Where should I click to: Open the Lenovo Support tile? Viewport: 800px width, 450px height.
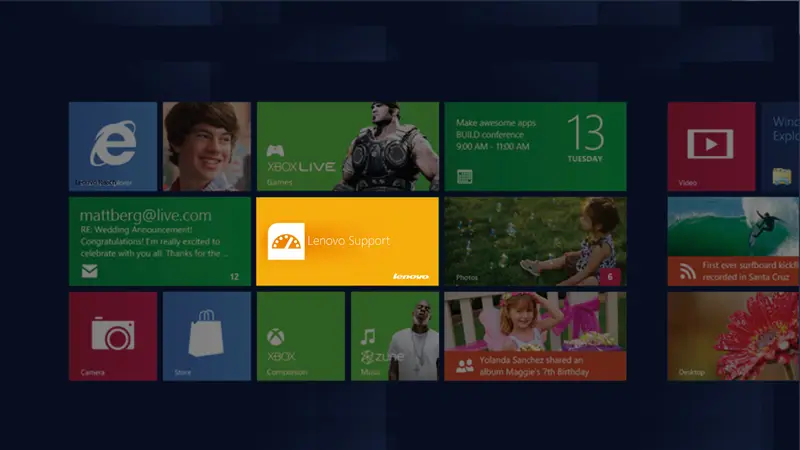pos(347,241)
